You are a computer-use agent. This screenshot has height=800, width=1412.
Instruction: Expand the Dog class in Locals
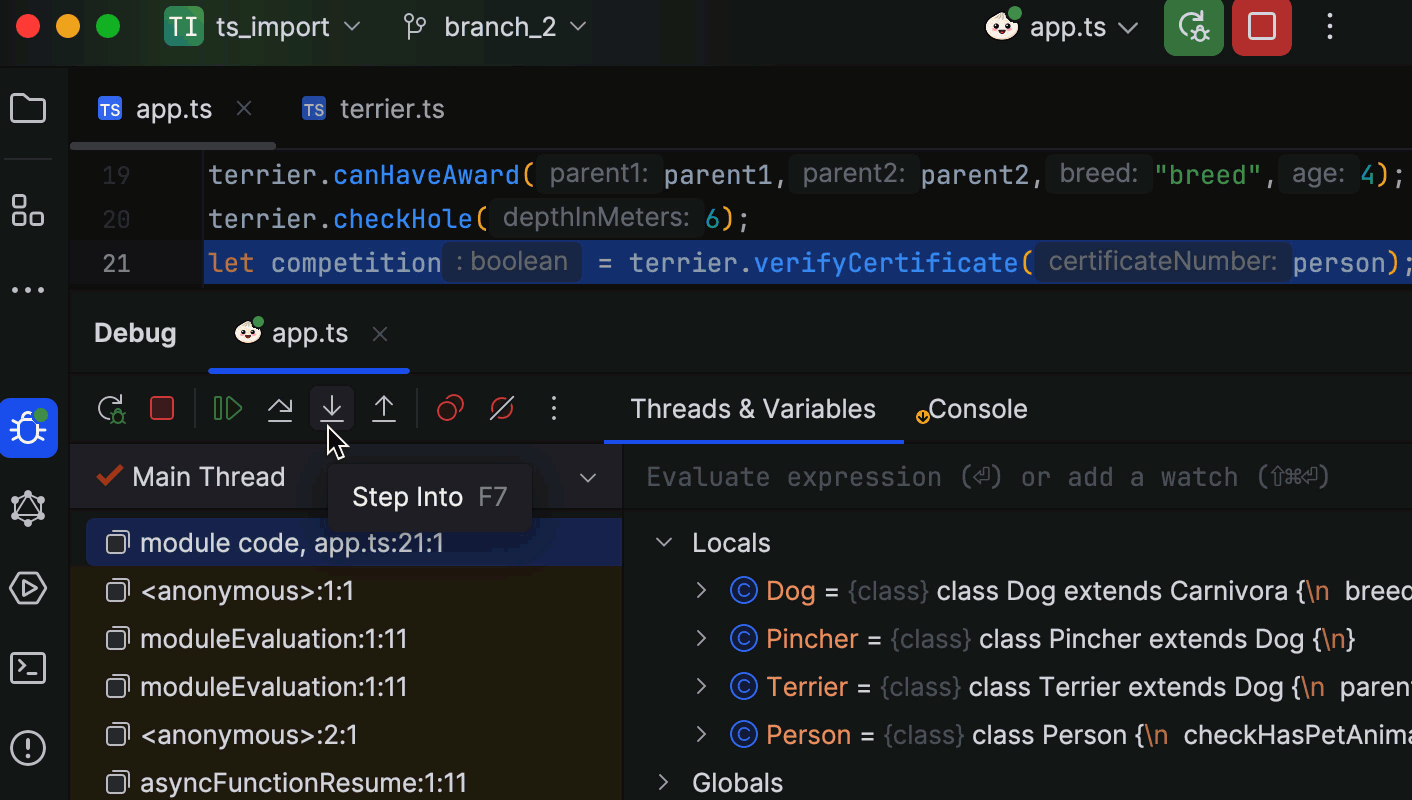tap(703, 590)
